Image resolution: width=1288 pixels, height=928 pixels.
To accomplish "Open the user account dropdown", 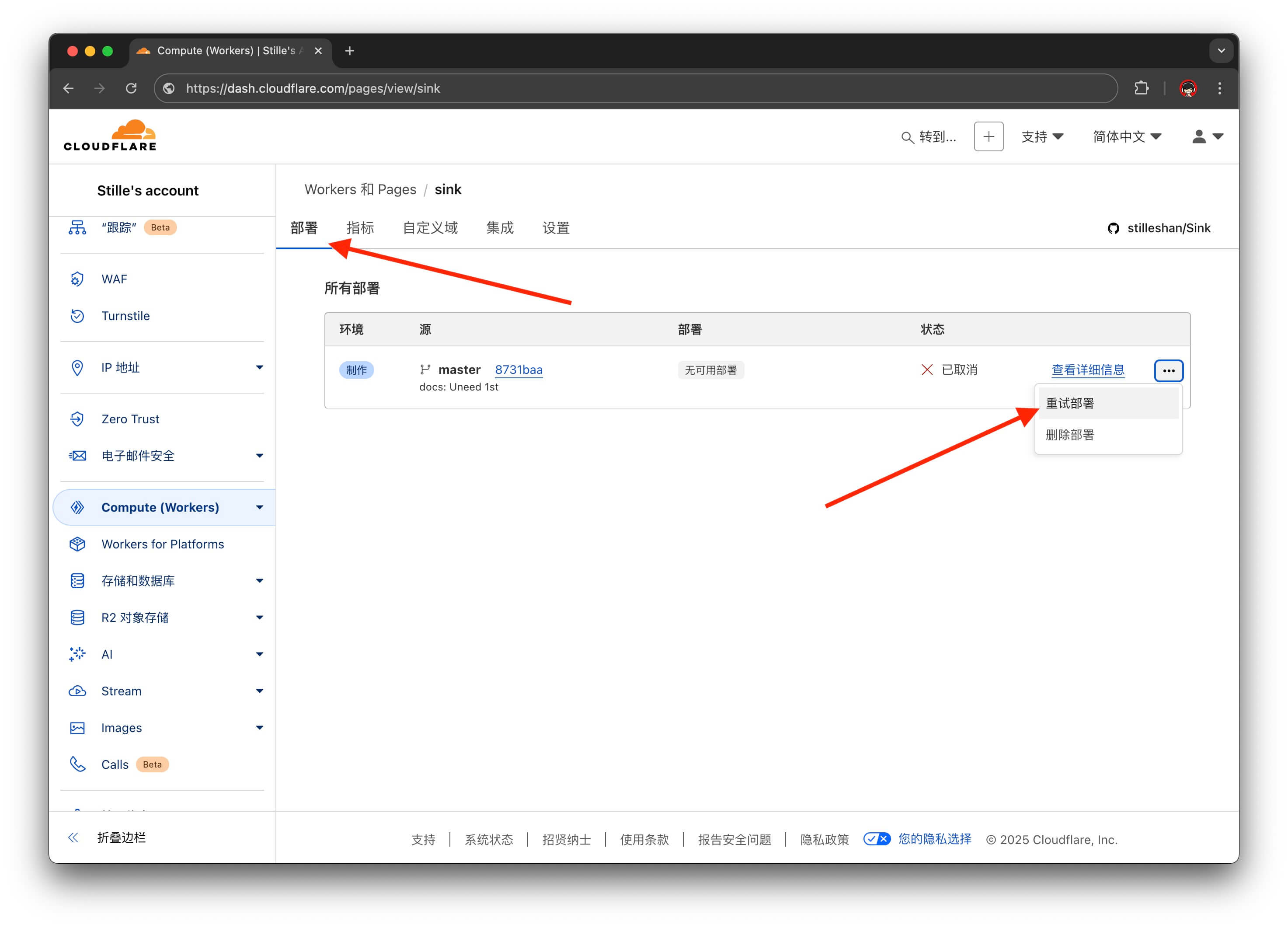I will [1208, 136].
